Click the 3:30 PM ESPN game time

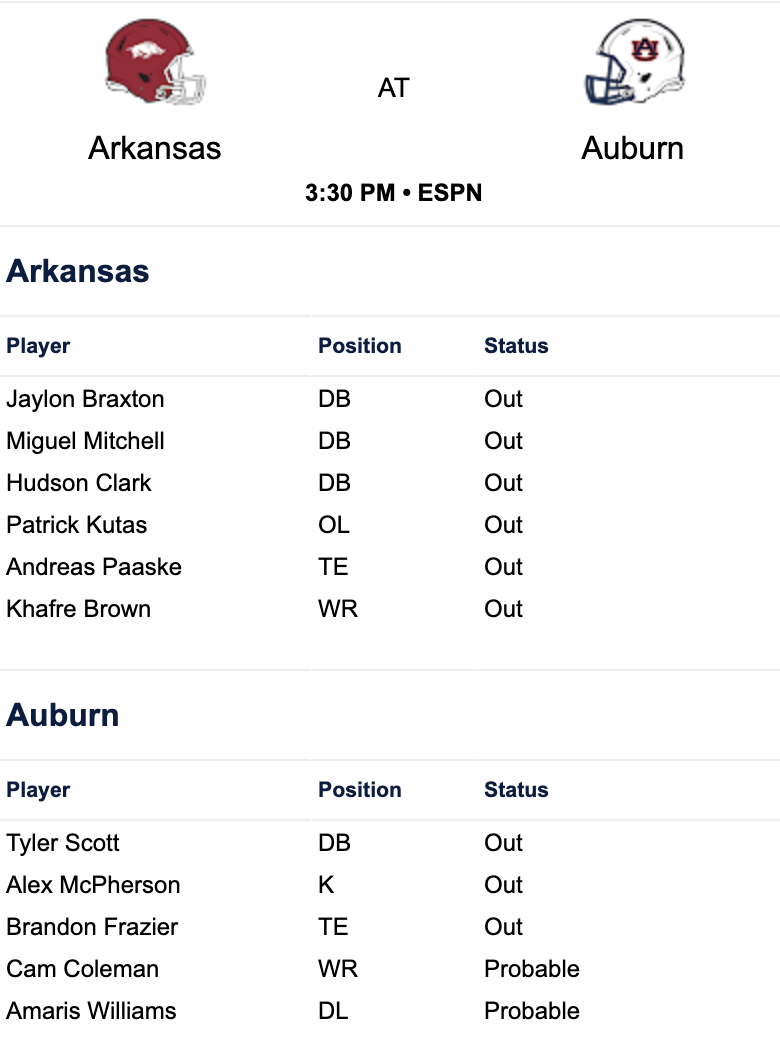coord(393,193)
